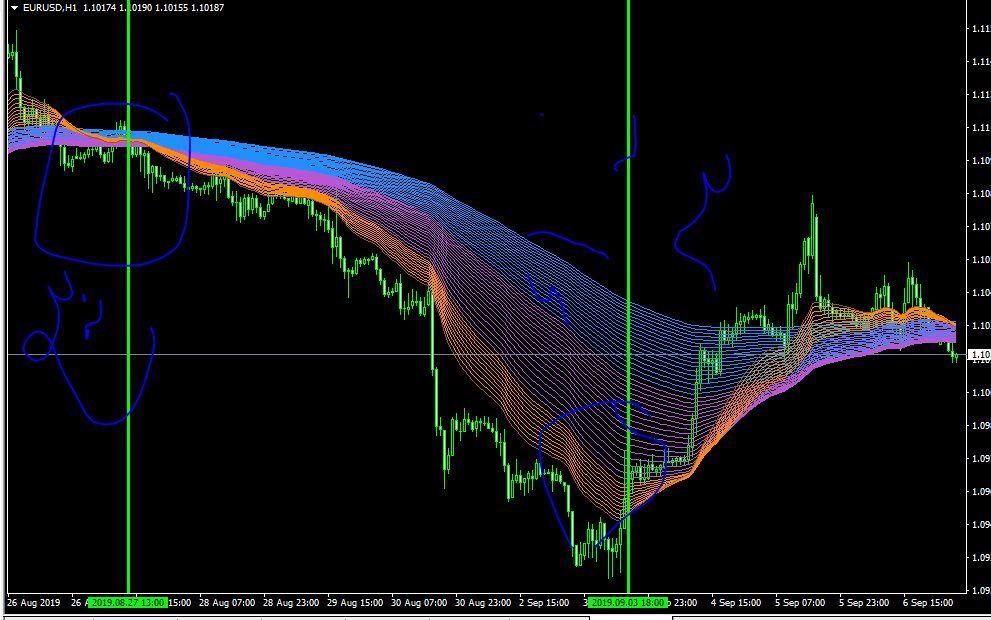
Task: Click the 28 Aug 23:00 time axis label
Action: point(290,603)
